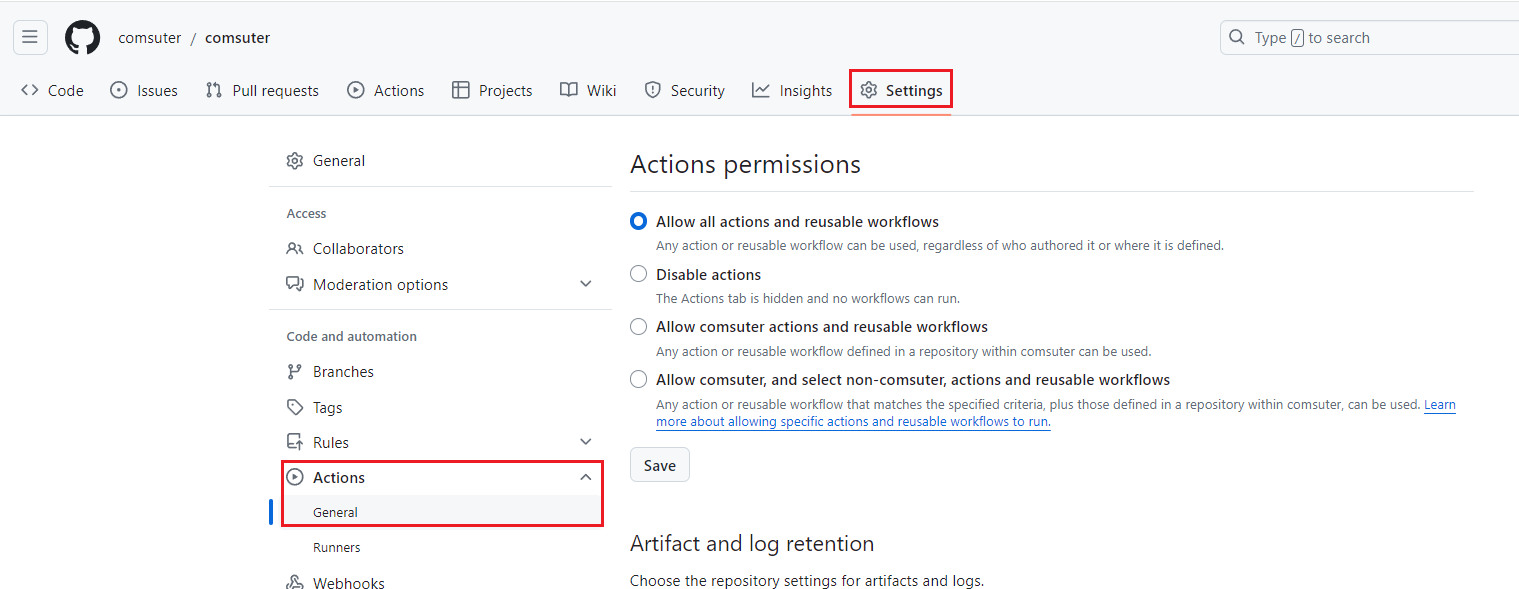This screenshot has height=589, width=1519.
Task: Open the Insights tab
Action: click(x=792, y=90)
